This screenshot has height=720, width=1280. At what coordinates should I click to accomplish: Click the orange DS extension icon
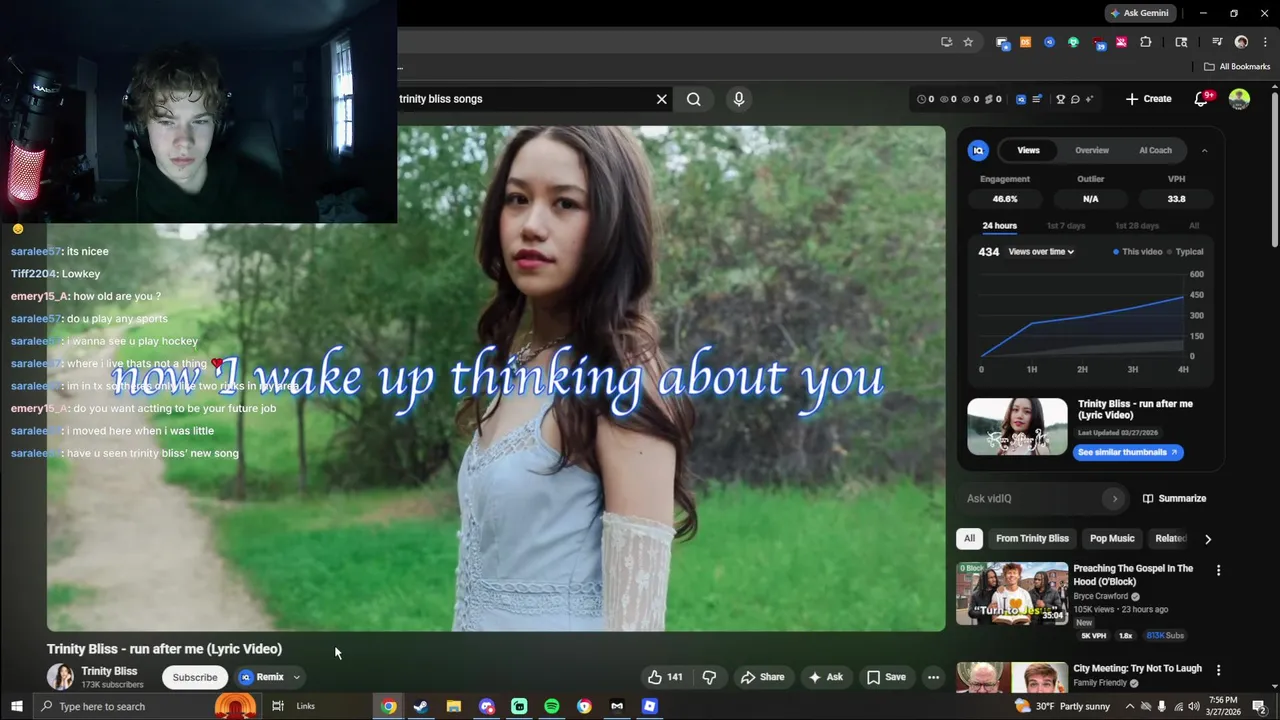(x=1025, y=42)
